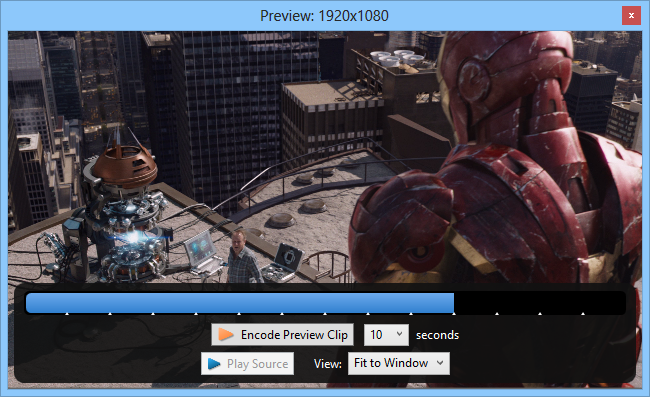Click the Play Source button label

257,364
